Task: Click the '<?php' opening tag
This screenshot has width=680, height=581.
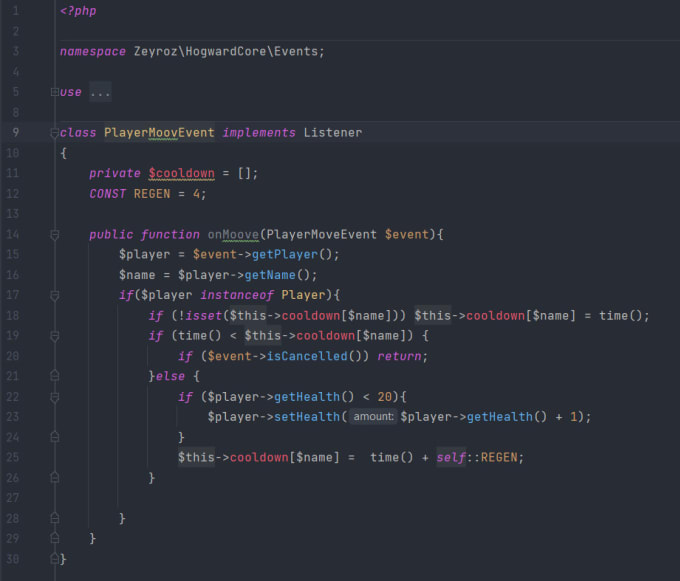Action: [x=78, y=11]
